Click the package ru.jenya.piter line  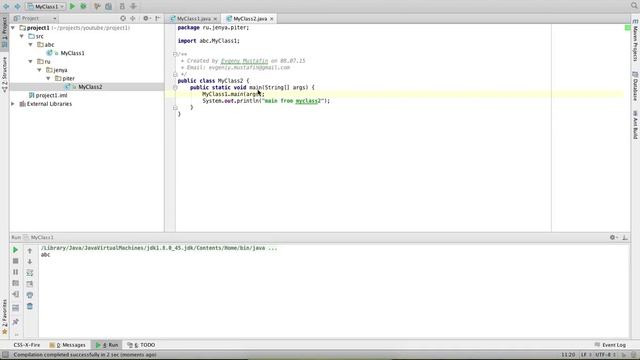213,27
